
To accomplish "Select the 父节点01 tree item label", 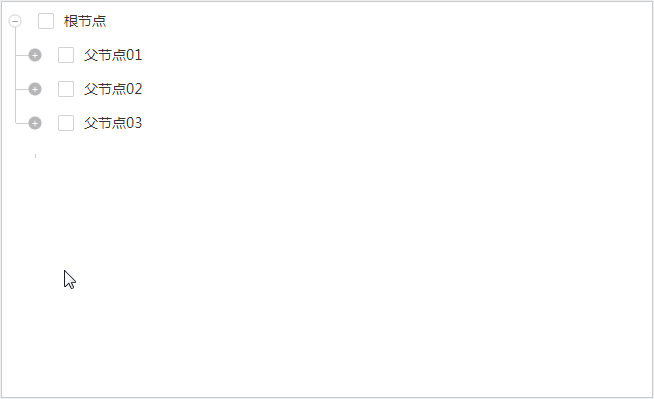I will [113, 55].
